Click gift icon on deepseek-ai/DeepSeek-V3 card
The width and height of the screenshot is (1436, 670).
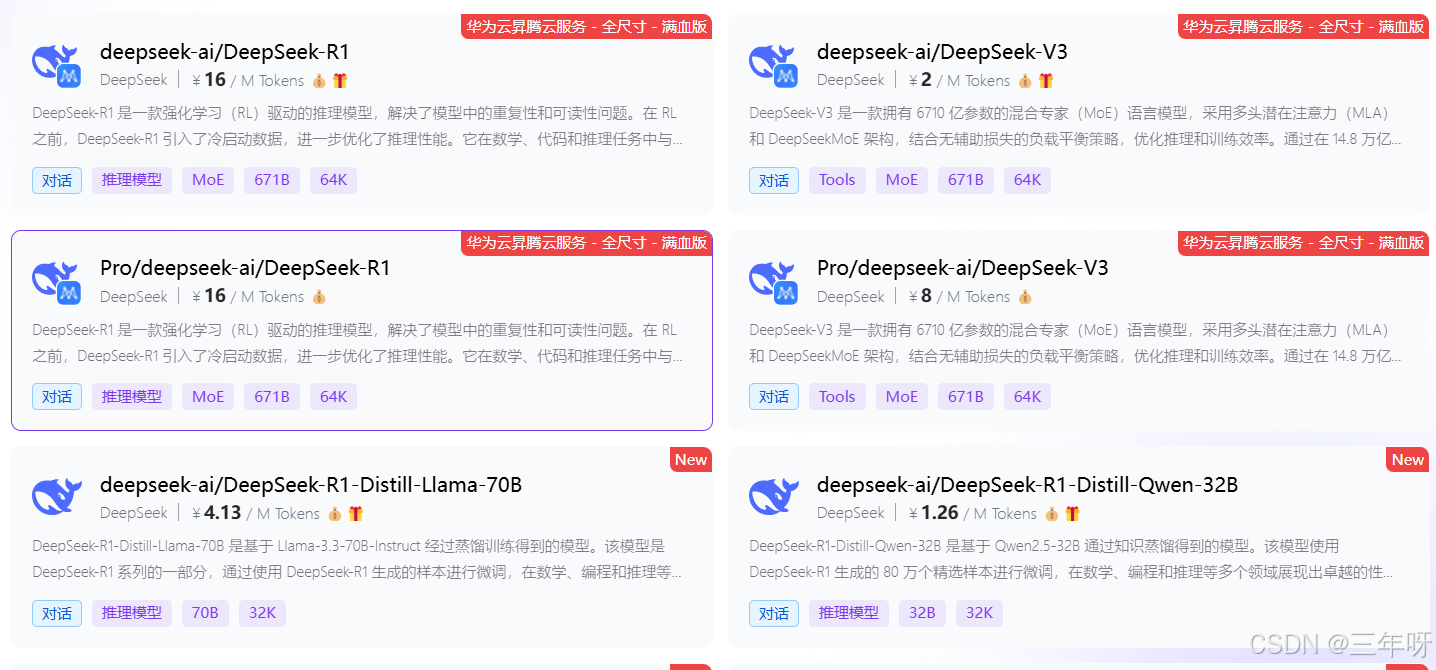click(1046, 80)
